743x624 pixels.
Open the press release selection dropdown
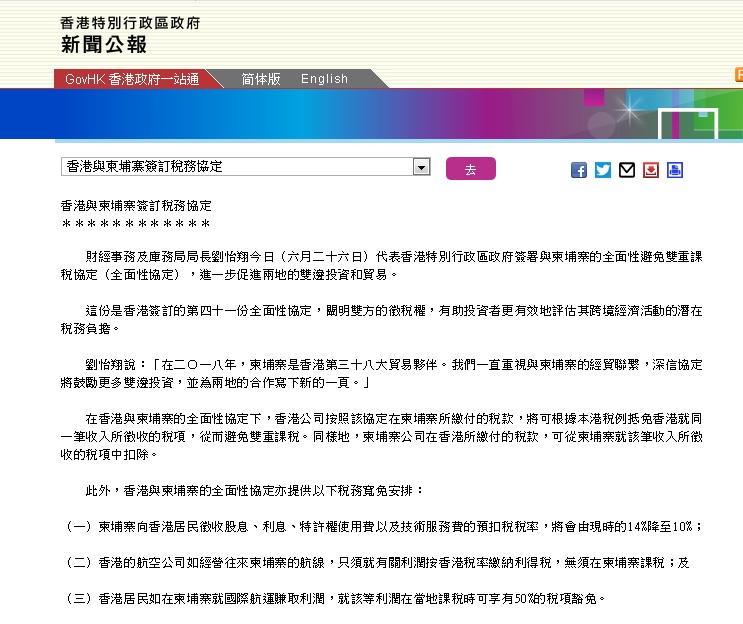tap(245, 167)
